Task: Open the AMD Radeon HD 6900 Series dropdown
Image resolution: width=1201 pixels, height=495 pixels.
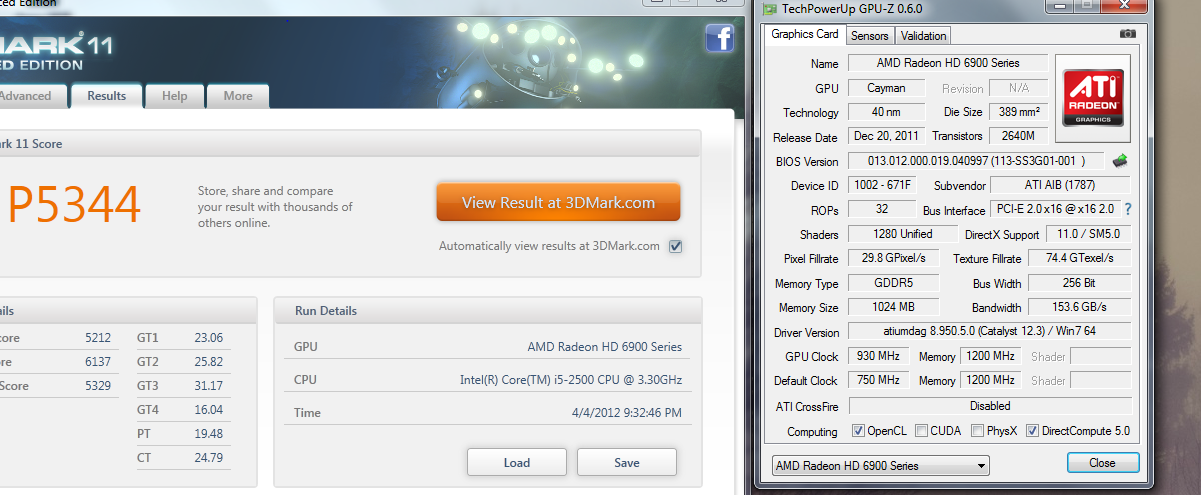Action: click(x=881, y=465)
